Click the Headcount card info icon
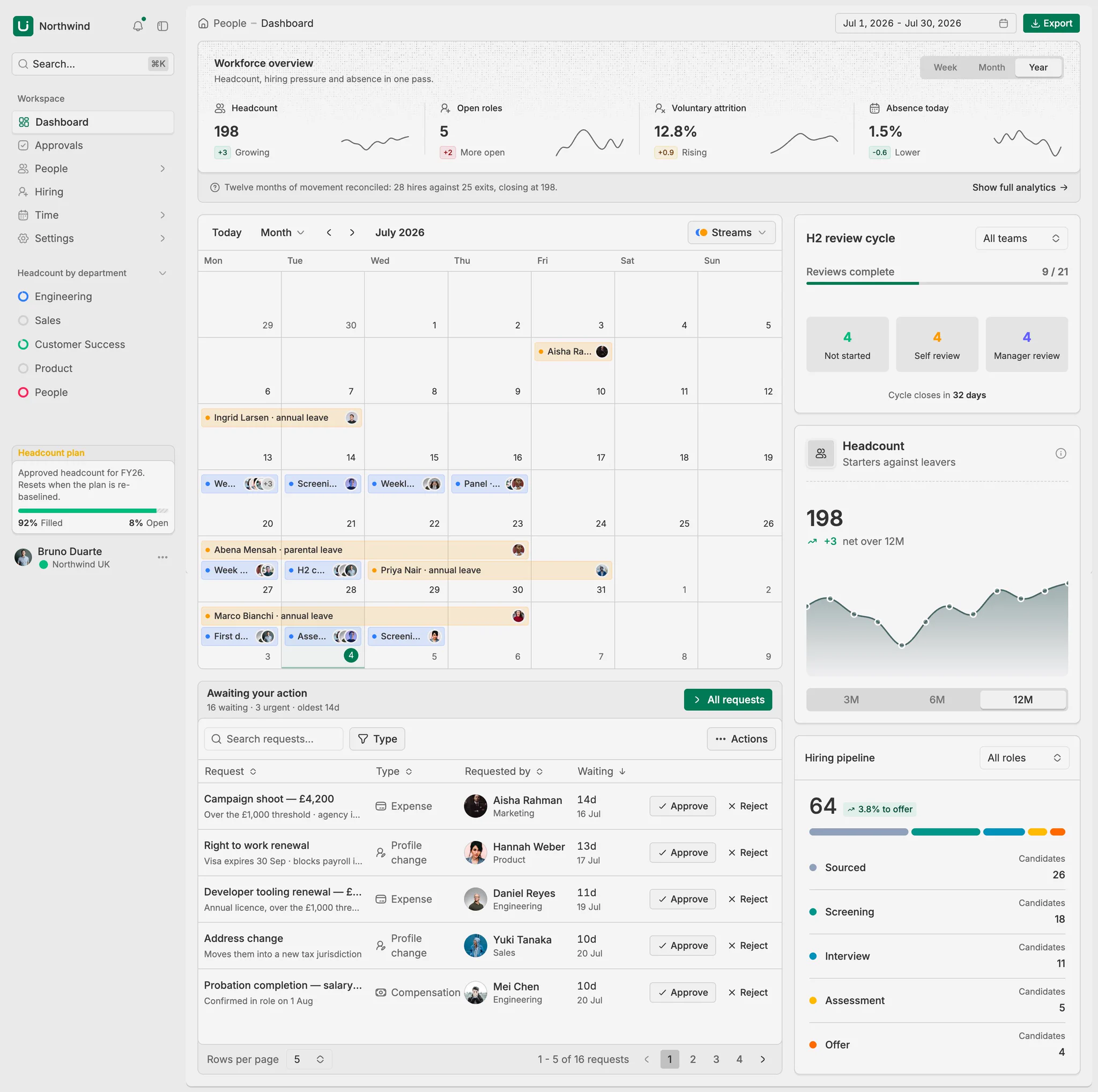The image size is (1098, 1092). (1060, 453)
